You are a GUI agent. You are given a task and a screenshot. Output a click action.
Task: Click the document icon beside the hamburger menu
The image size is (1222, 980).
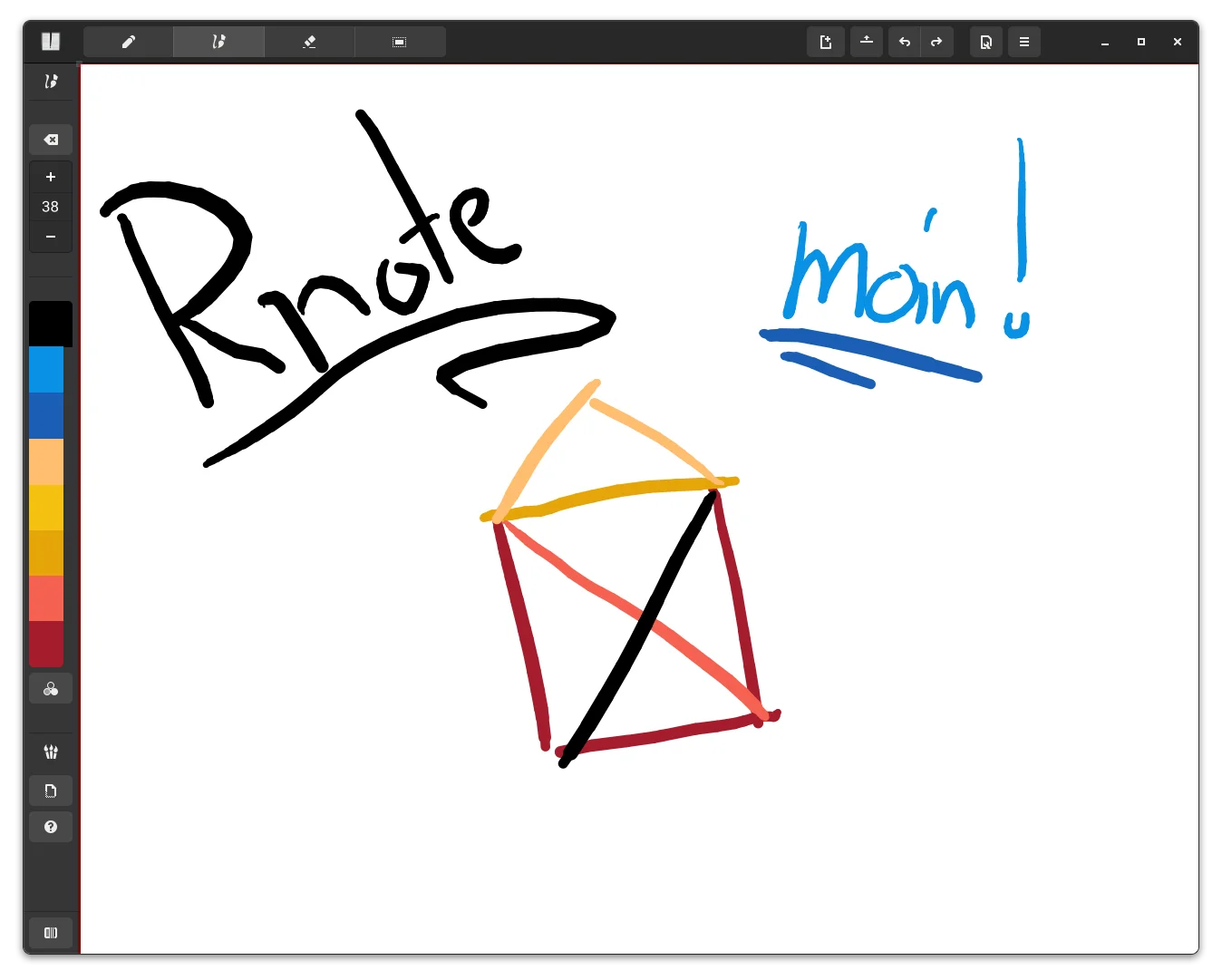coord(986,42)
